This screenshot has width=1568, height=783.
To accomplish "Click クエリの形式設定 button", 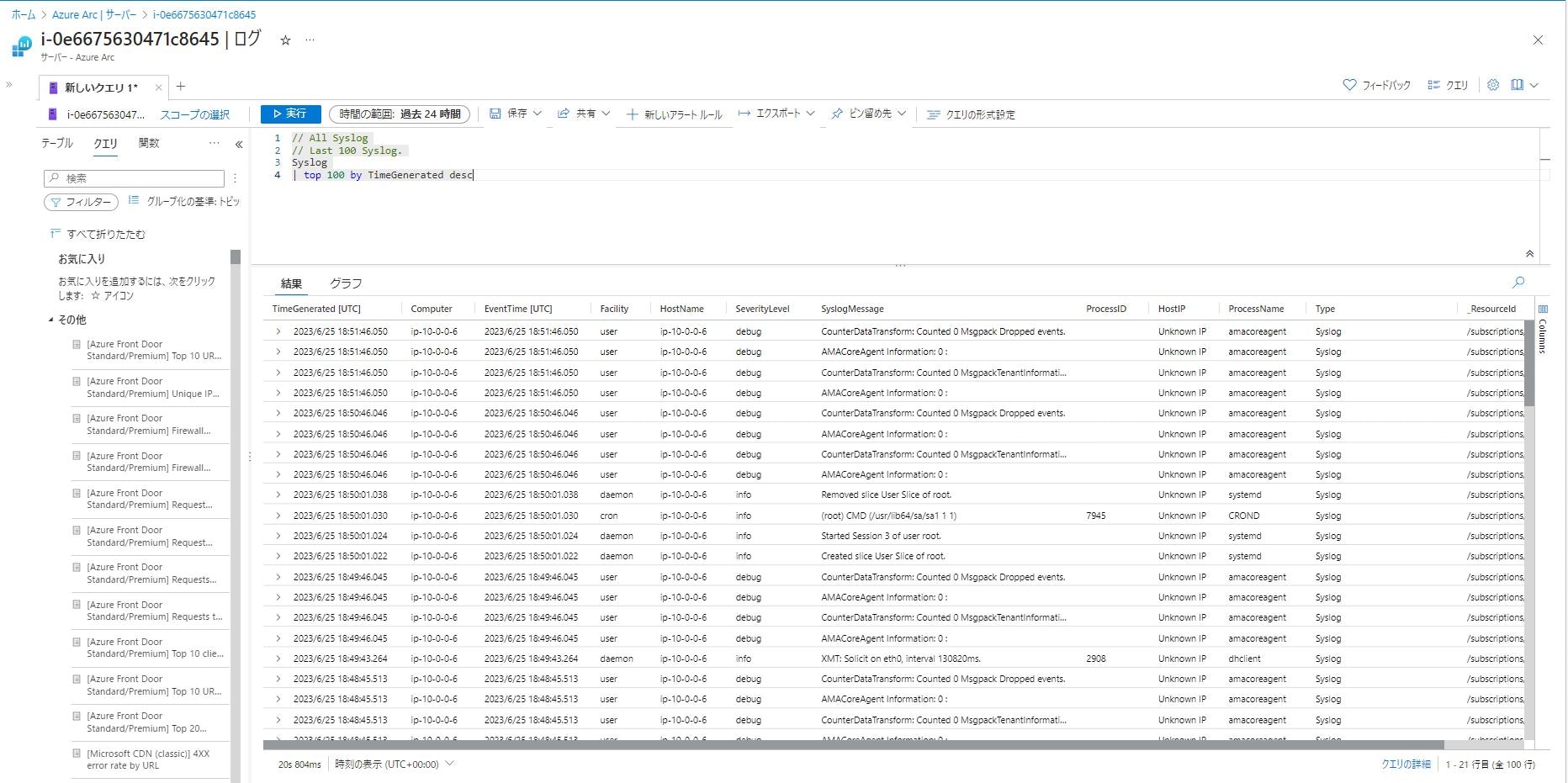I will 971,114.
